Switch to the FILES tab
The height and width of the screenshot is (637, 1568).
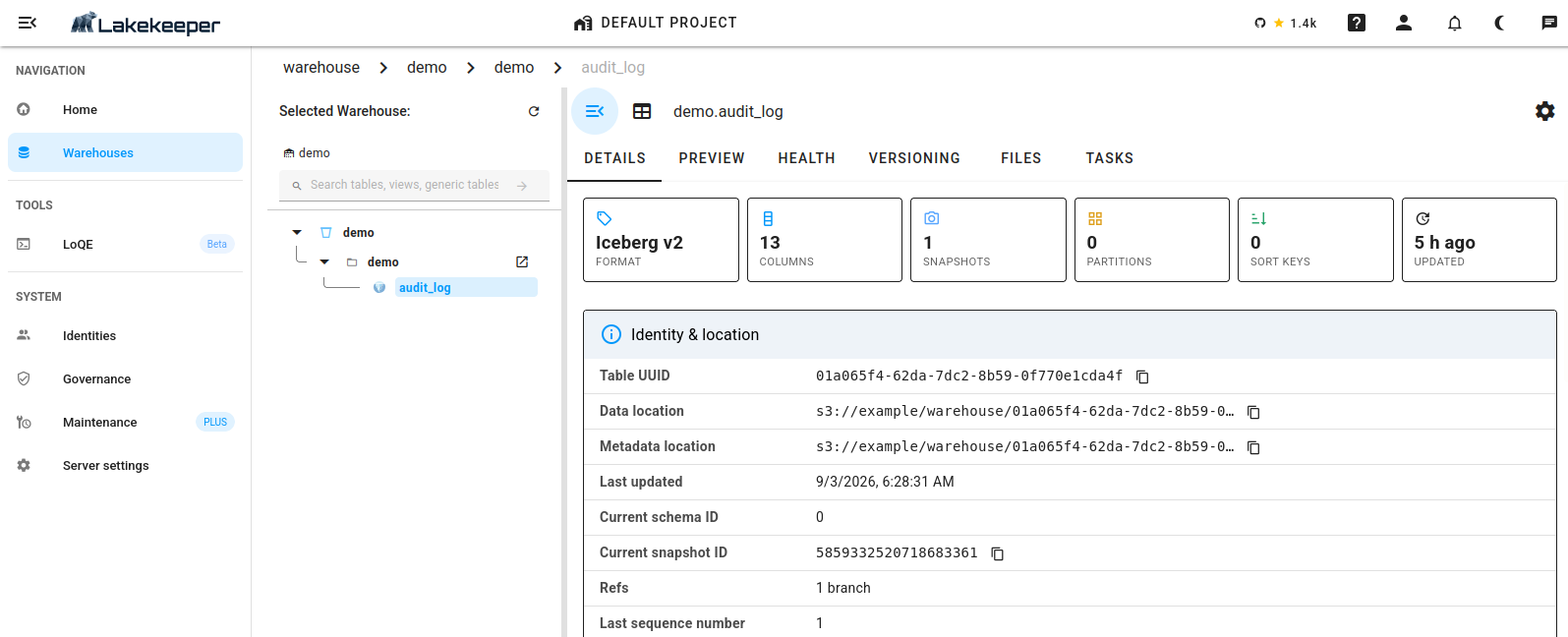pos(1021,158)
